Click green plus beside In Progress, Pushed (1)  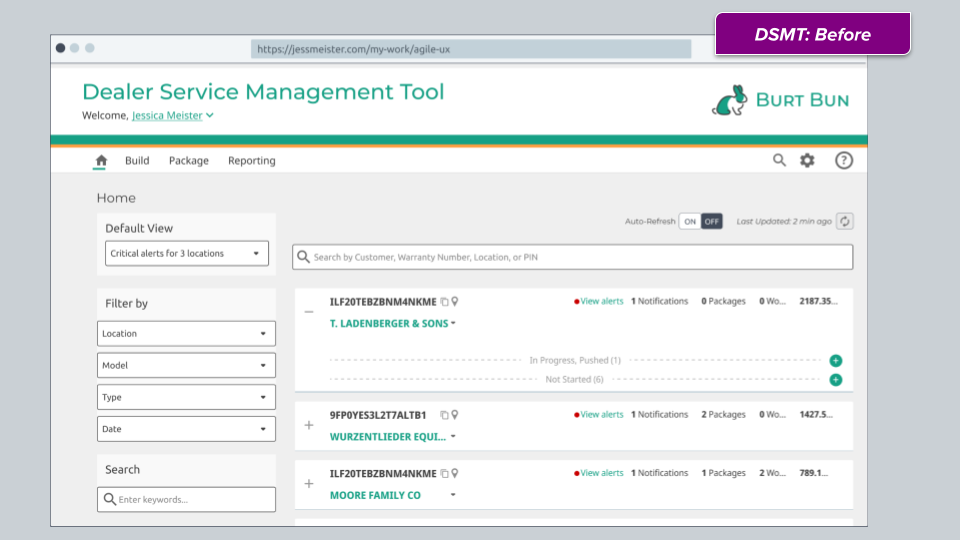(836, 361)
